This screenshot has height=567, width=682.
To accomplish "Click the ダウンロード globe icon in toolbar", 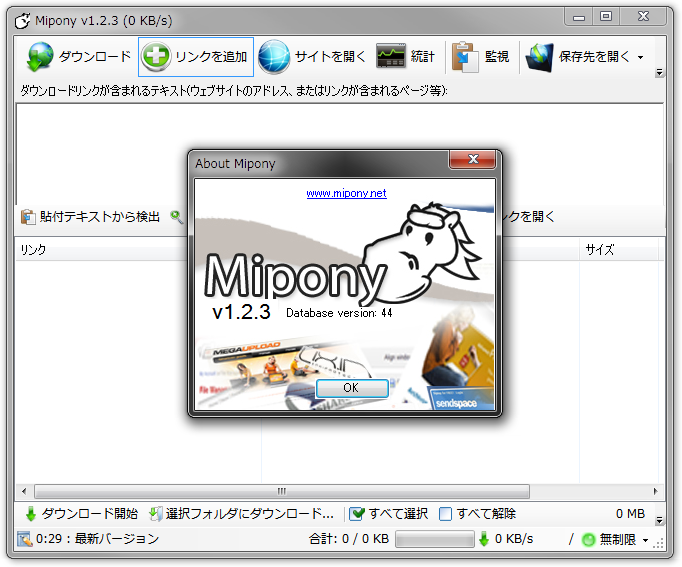I will pos(40,57).
